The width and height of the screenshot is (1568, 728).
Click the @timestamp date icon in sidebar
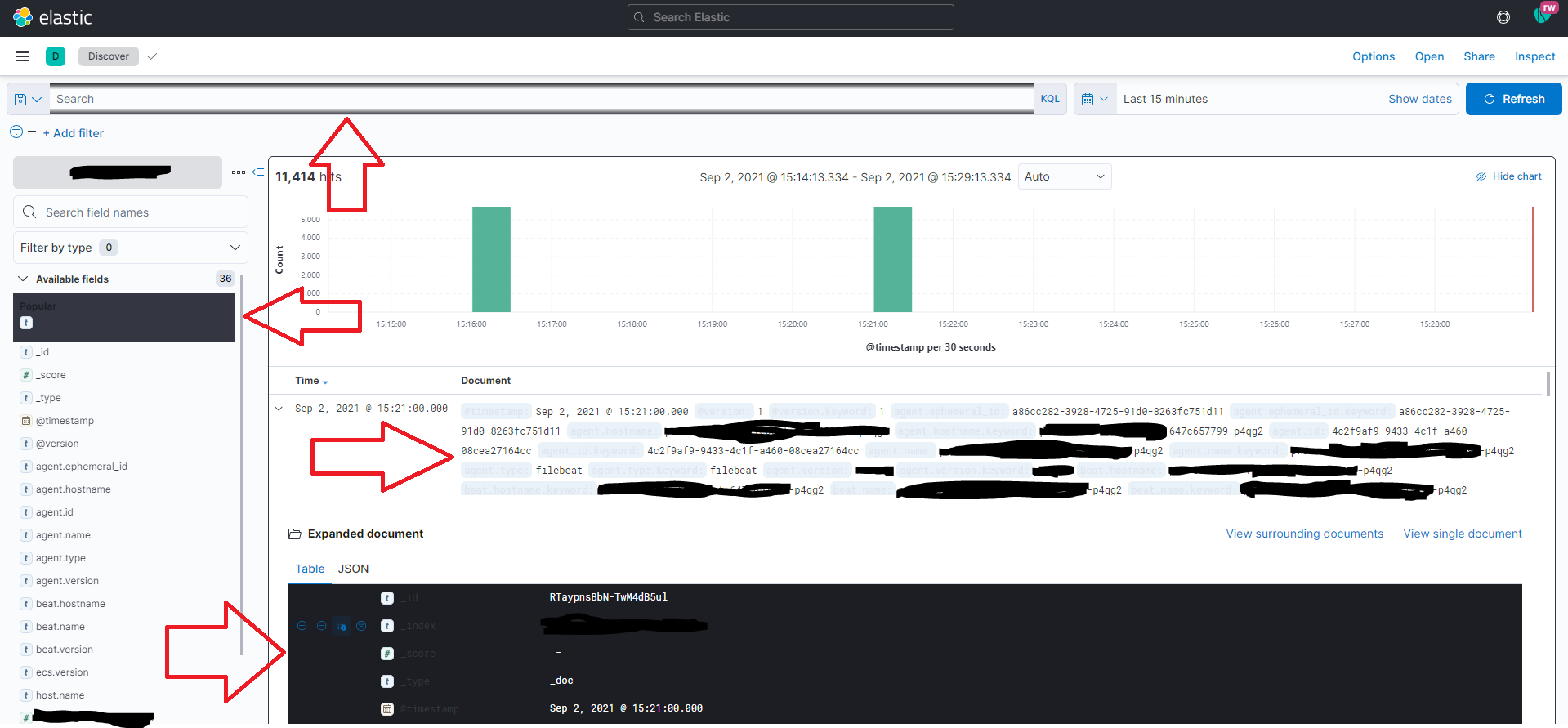click(x=26, y=421)
